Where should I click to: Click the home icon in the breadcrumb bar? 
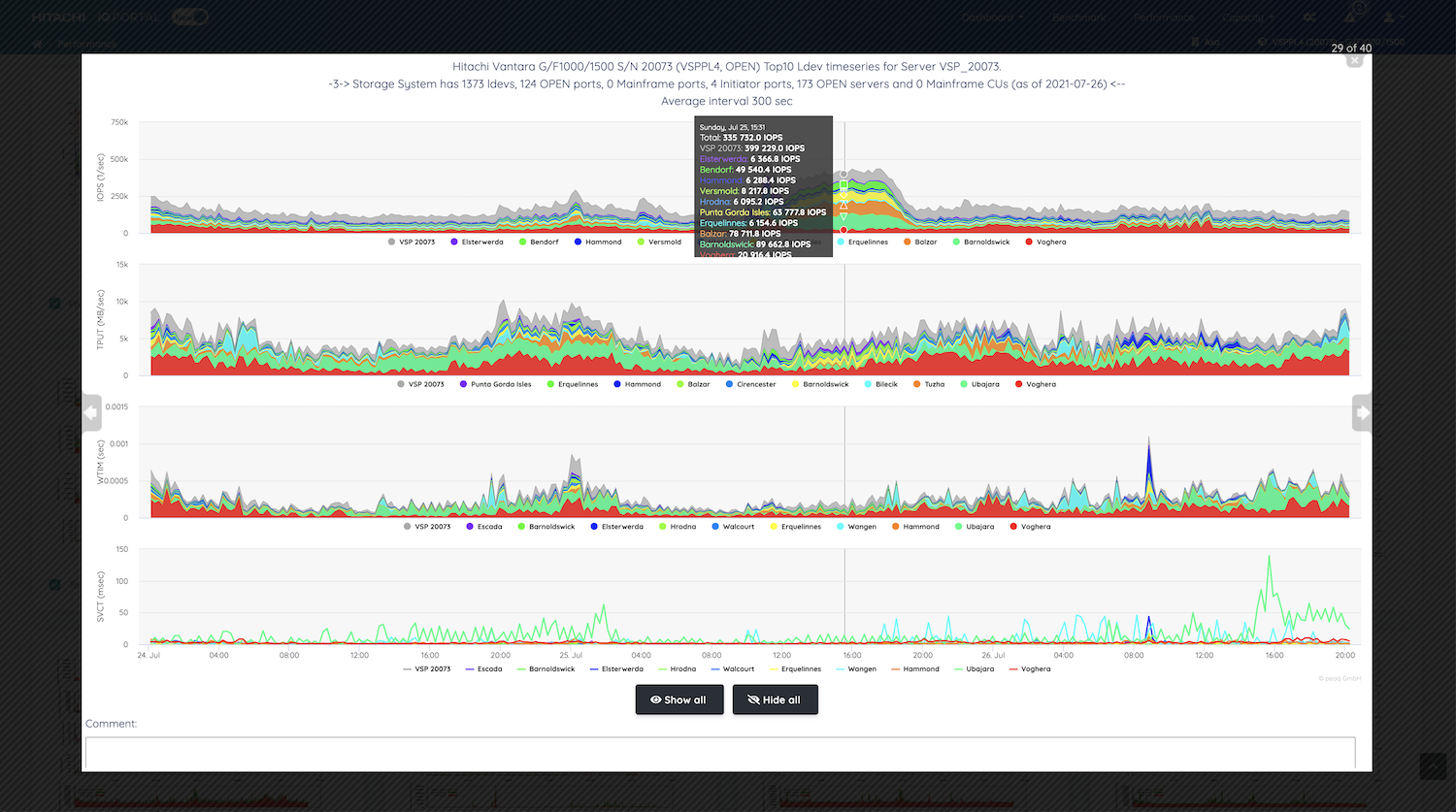coord(38,44)
